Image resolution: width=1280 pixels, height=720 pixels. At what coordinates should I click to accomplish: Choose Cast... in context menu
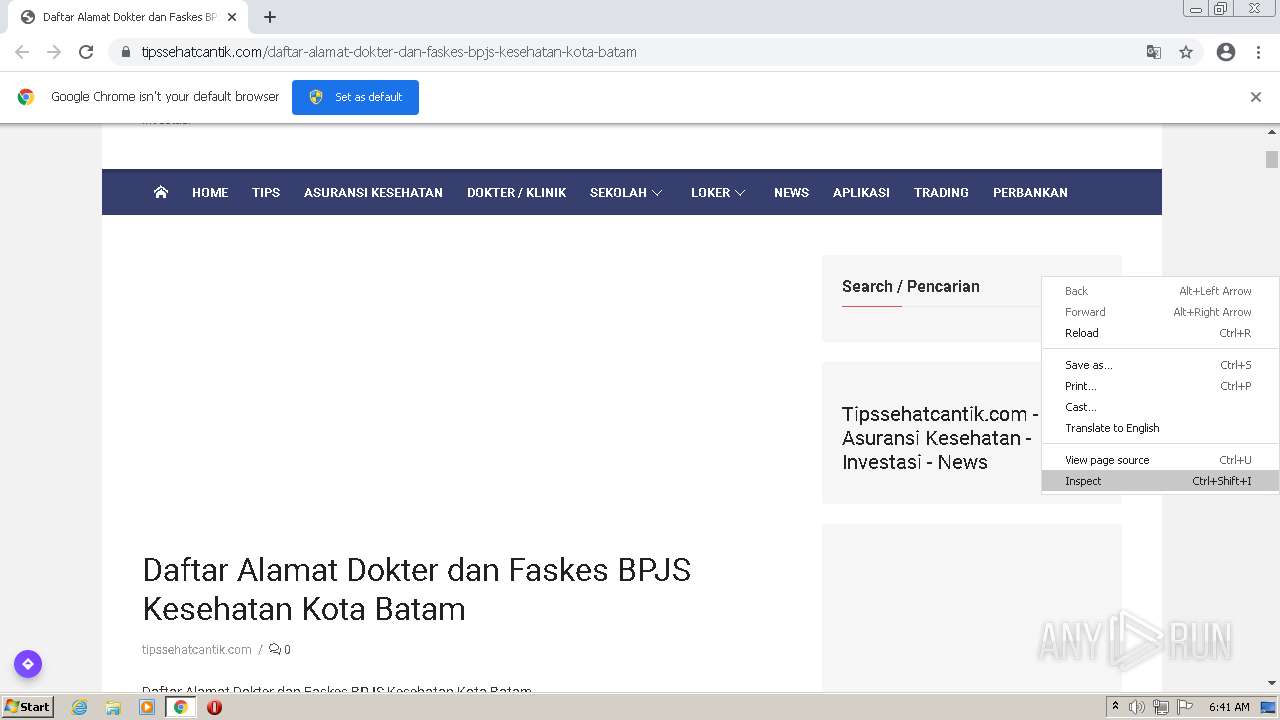point(1160,407)
